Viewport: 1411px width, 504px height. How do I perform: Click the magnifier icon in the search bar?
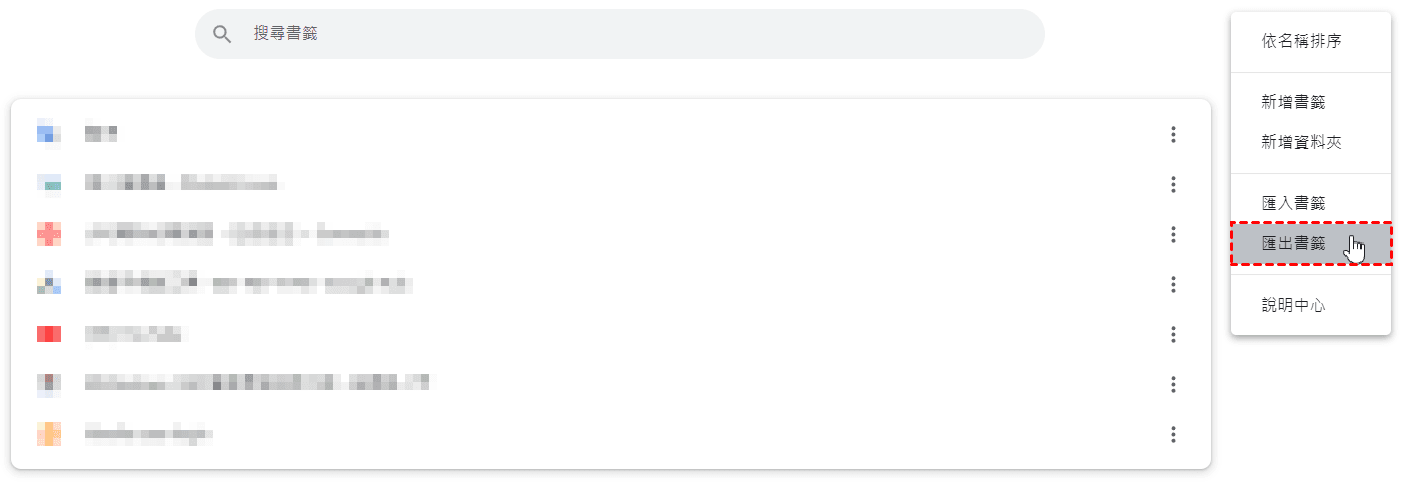point(222,34)
